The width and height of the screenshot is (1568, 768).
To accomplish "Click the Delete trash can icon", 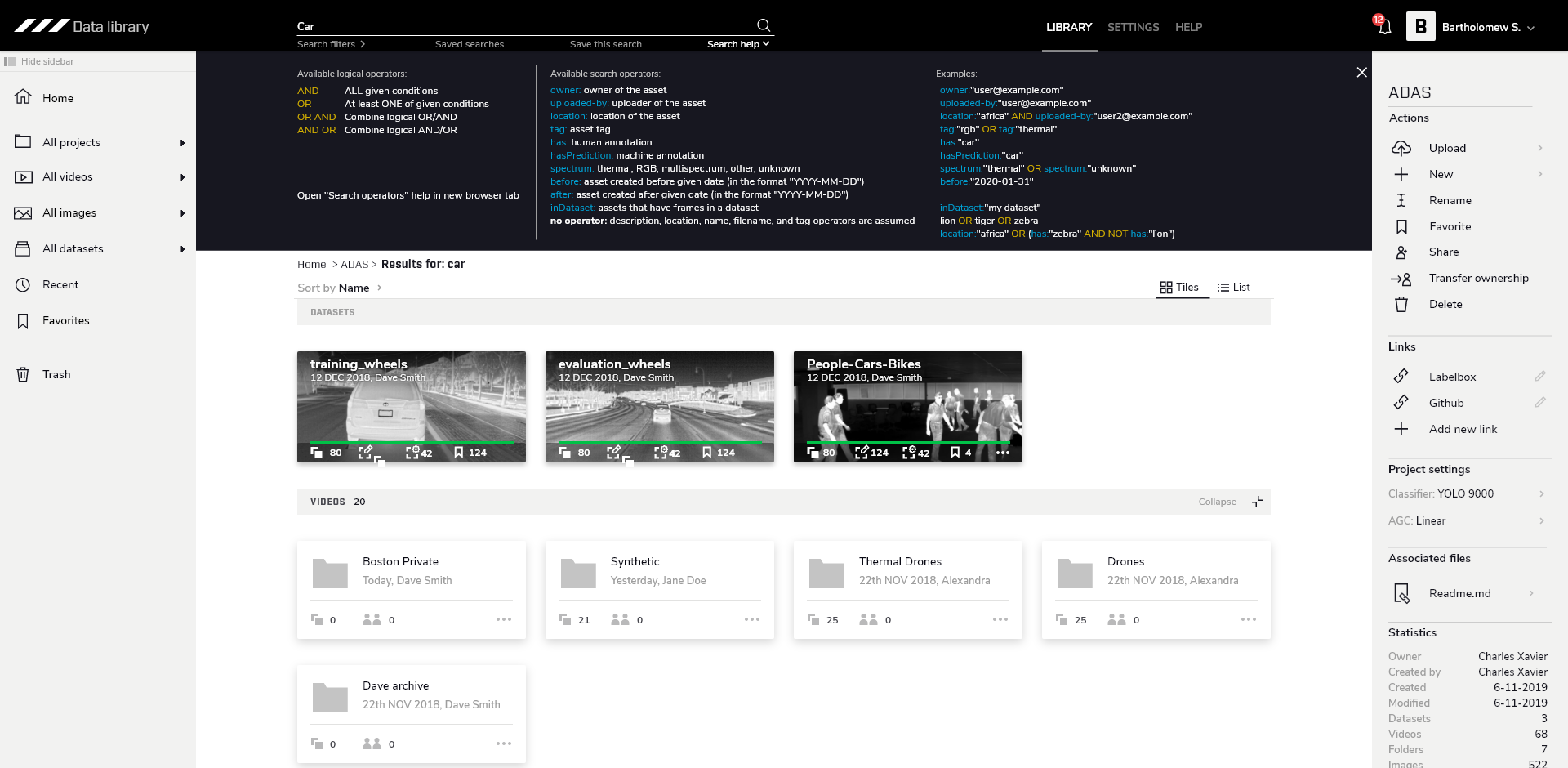I will (x=1401, y=305).
